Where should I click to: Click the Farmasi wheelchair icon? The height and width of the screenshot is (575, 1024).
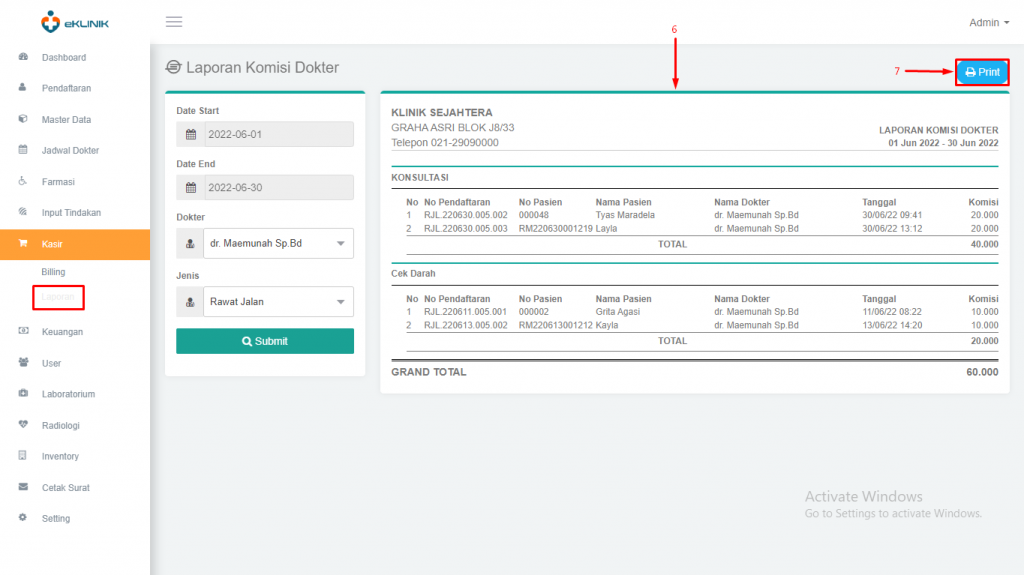[23, 182]
